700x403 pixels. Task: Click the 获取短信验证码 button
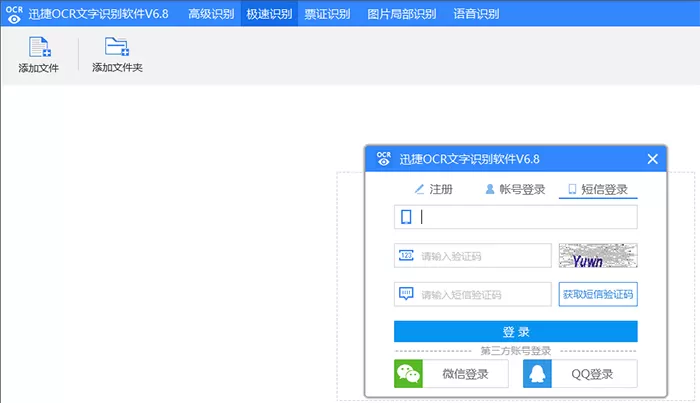(598, 294)
